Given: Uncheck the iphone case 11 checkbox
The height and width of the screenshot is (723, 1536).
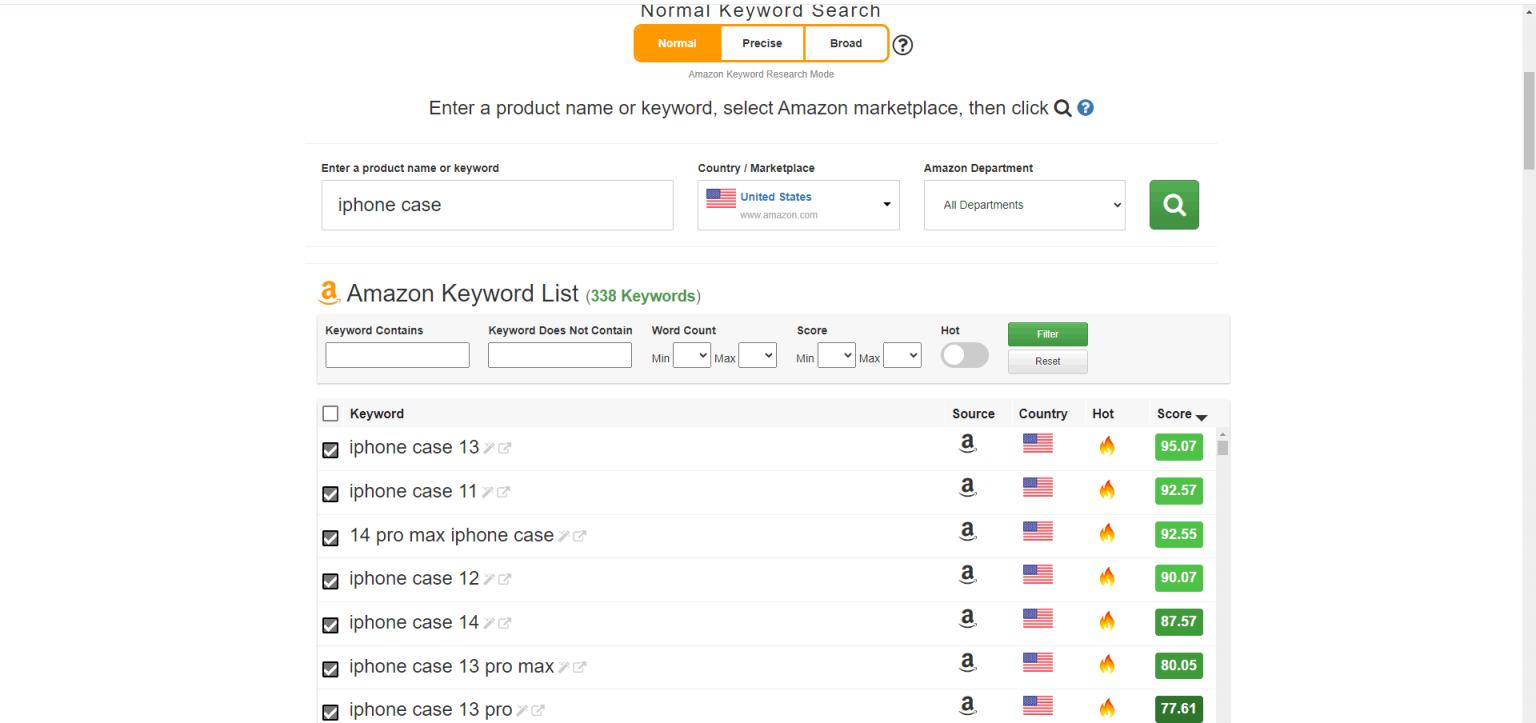Looking at the screenshot, I should tap(330, 494).
